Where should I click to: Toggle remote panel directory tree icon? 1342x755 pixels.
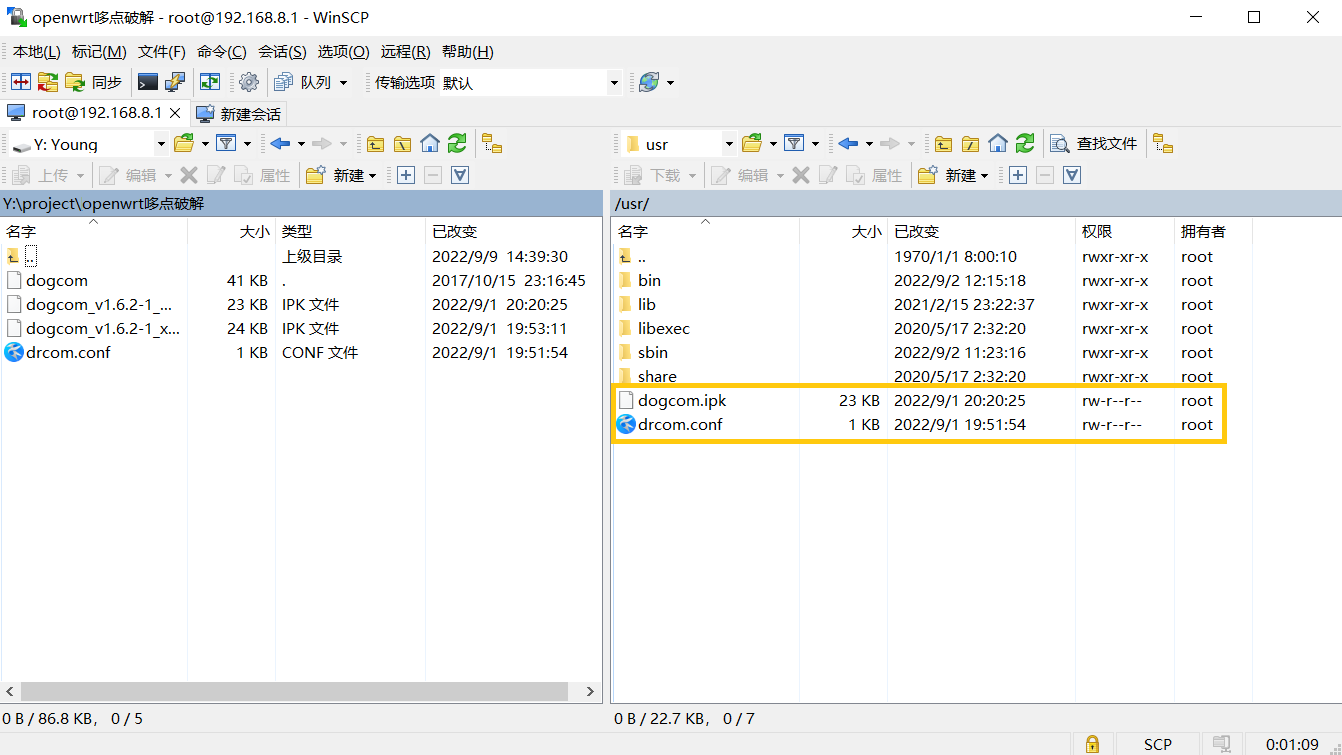[x=1163, y=144]
